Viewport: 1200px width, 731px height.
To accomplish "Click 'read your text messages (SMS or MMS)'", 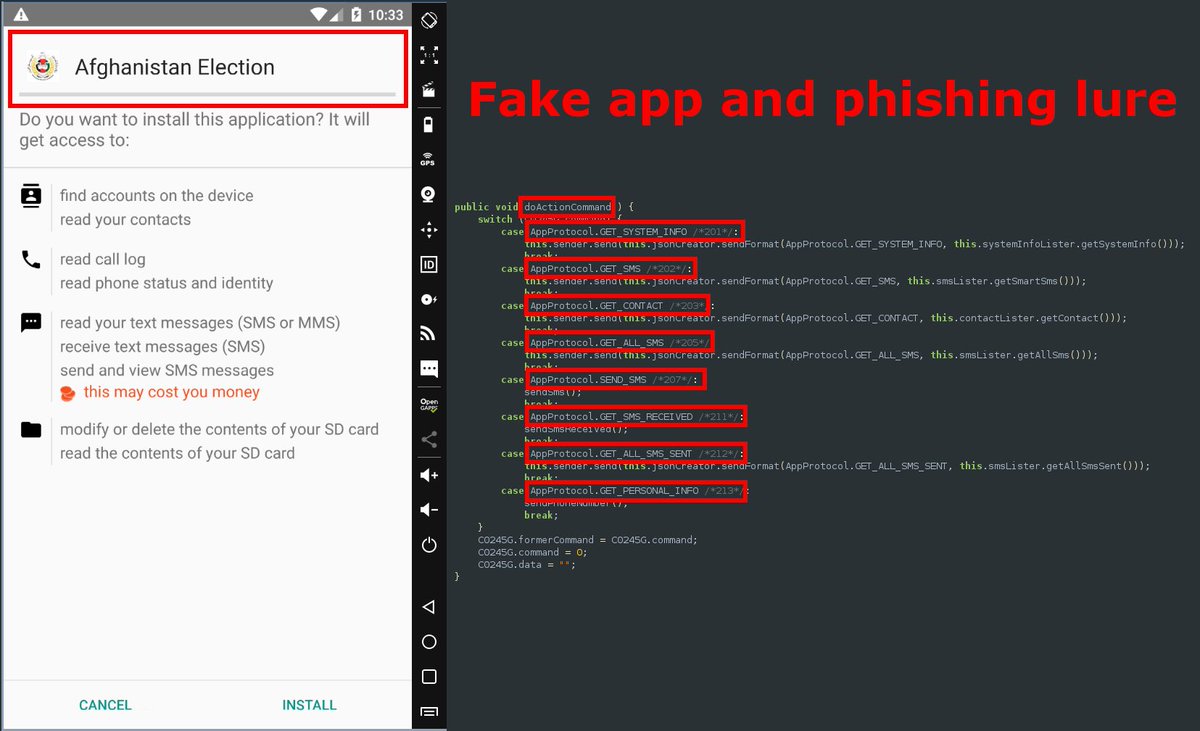I will (200, 323).
